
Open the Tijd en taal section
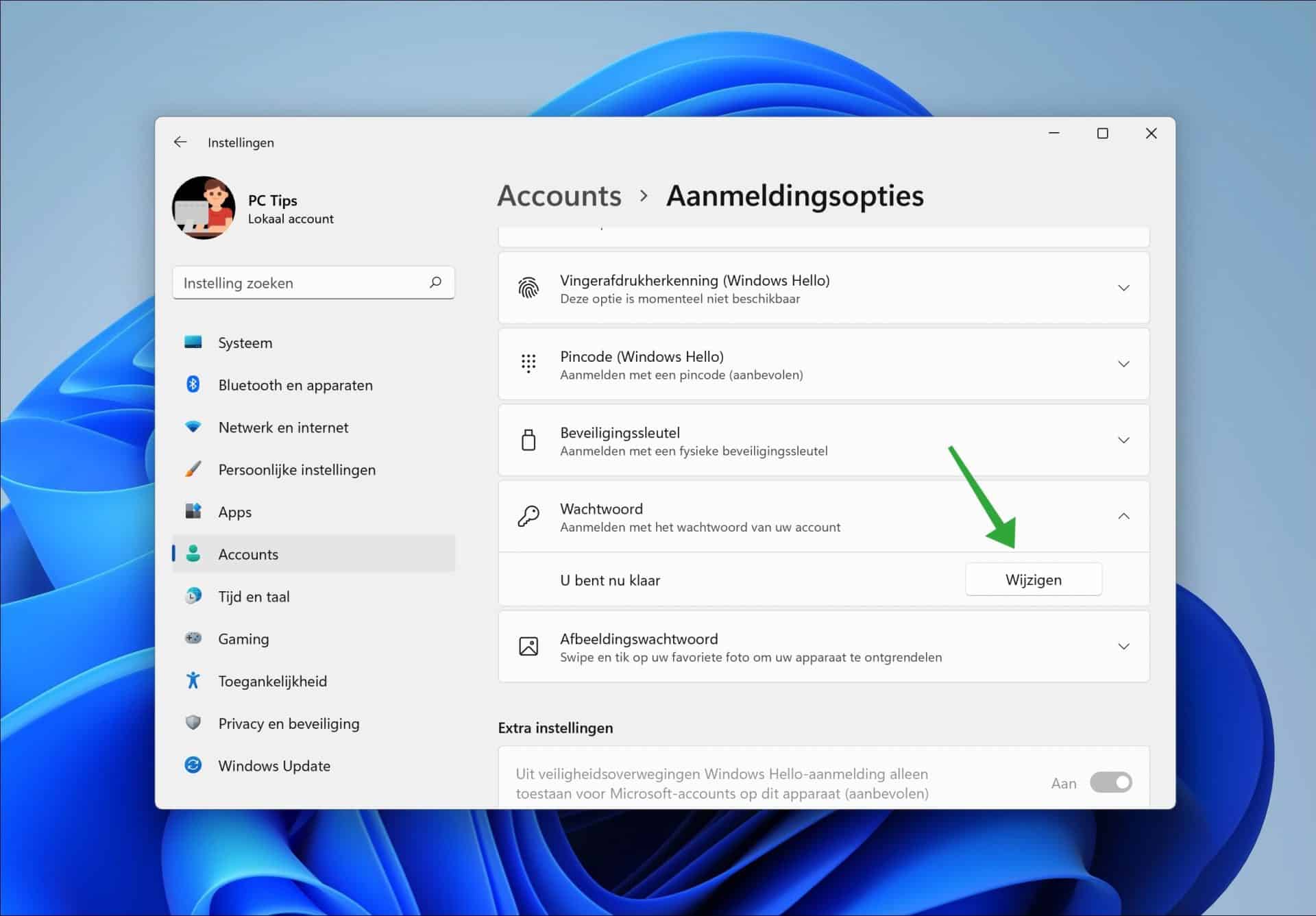[254, 596]
